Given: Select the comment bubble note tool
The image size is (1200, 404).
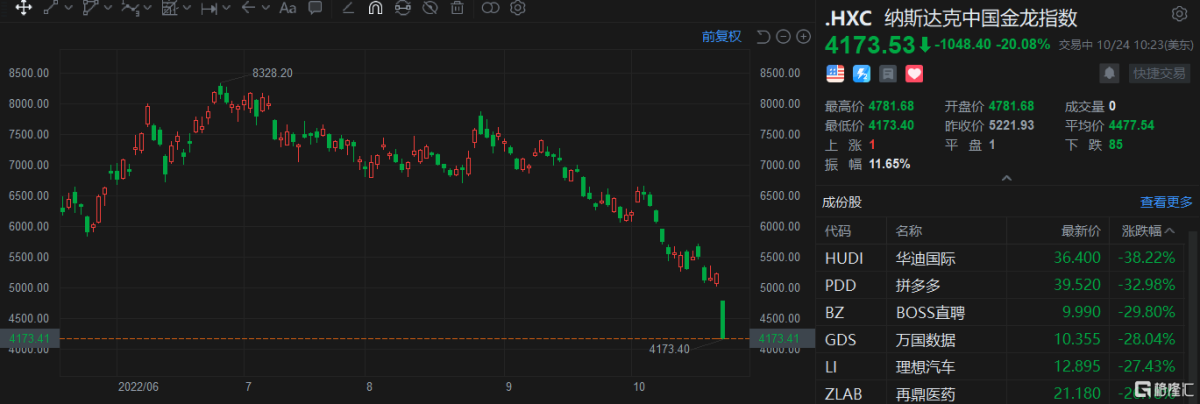Looking at the screenshot, I should pos(315,8).
